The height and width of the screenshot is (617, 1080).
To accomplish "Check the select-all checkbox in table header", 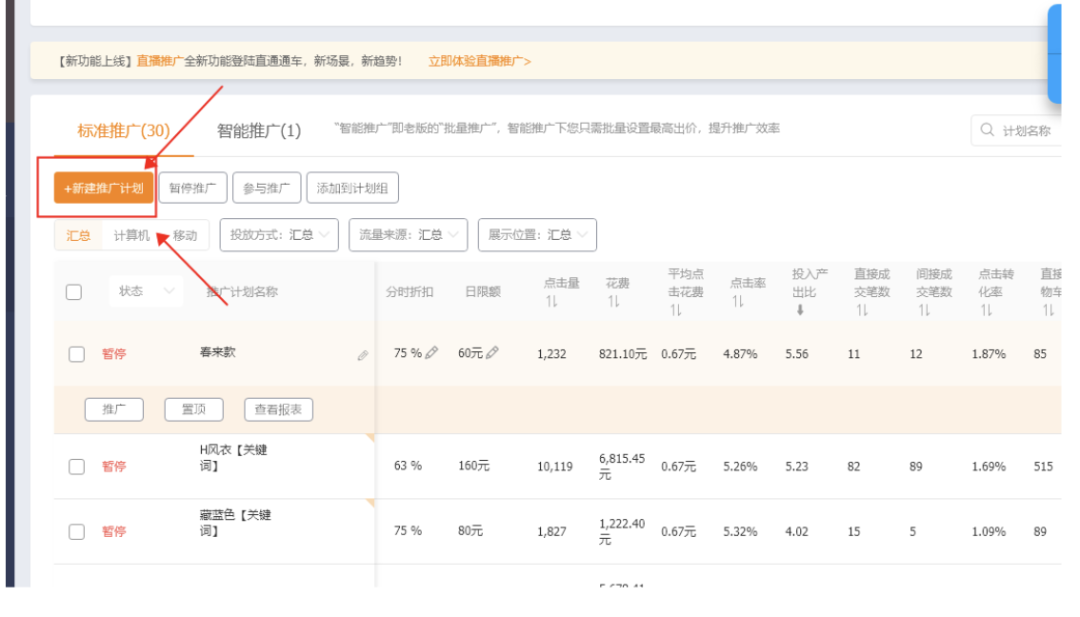I will [x=74, y=291].
